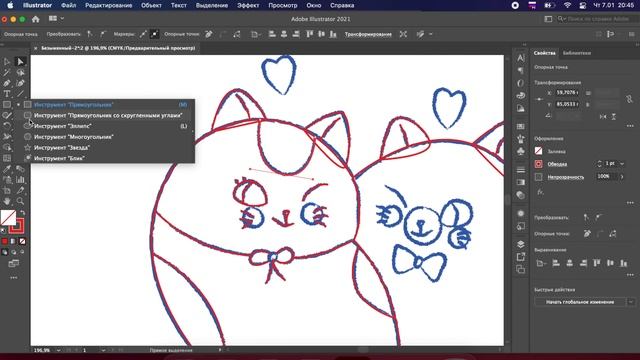
Task: Open more Align options ellipsis
Action: coord(630,275)
